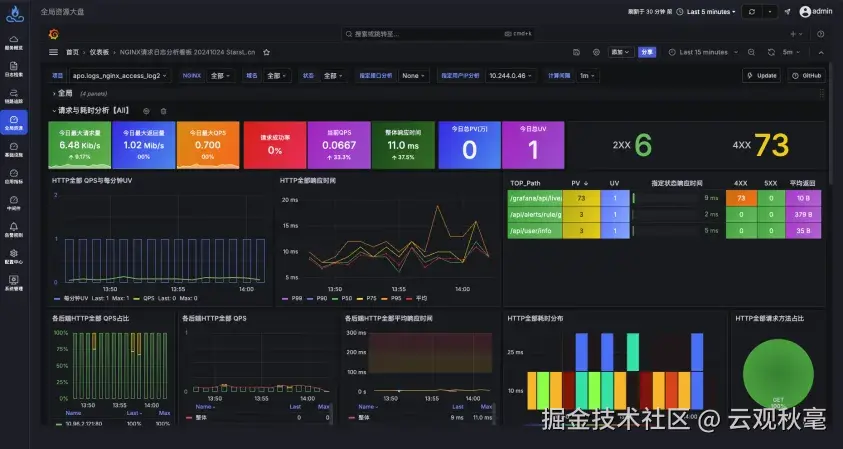Open the third gauge icon sidebar item
Screen dimensions: 843x449
click(x=14, y=176)
